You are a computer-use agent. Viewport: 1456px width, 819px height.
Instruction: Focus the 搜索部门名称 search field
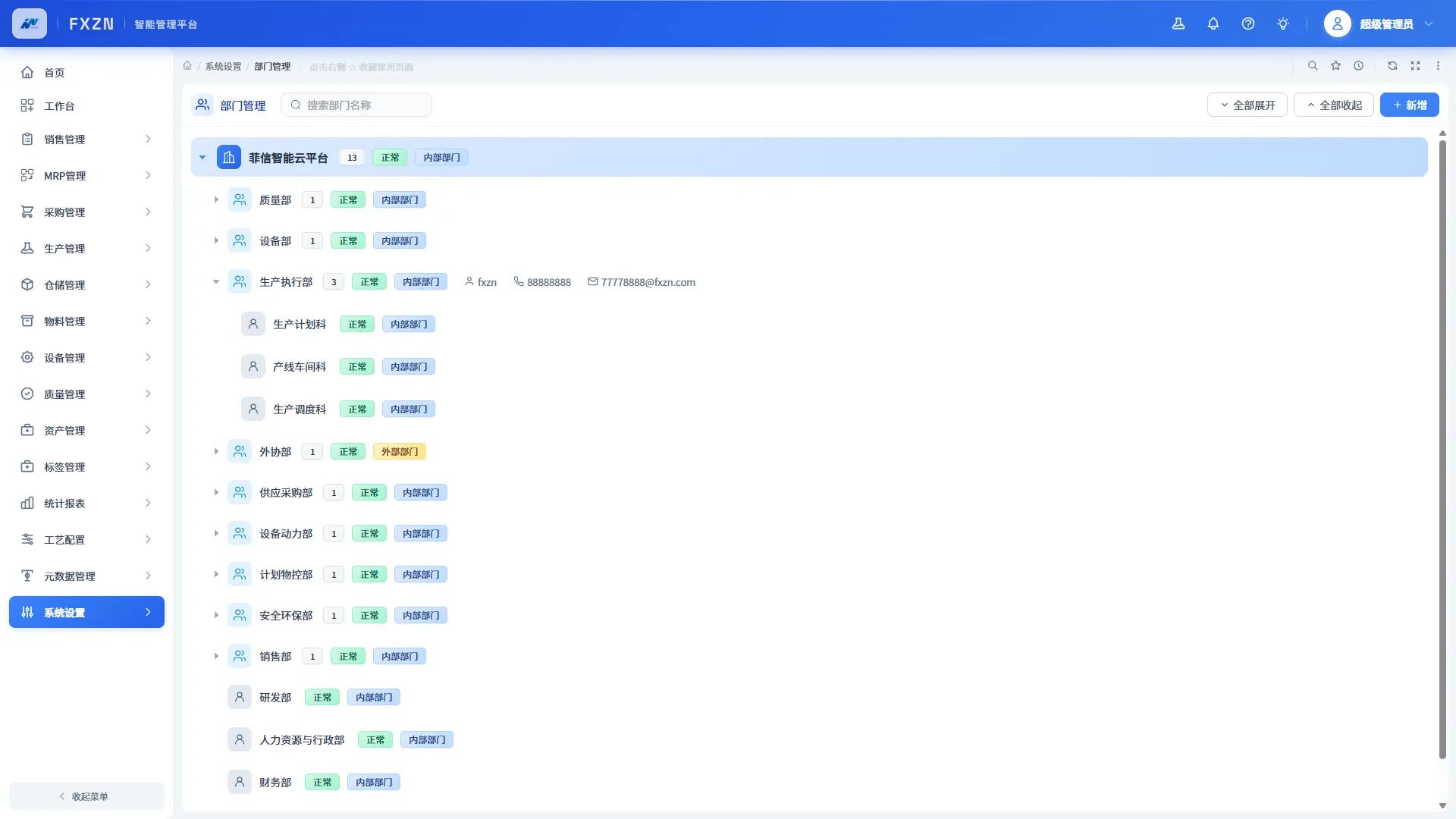point(356,105)
